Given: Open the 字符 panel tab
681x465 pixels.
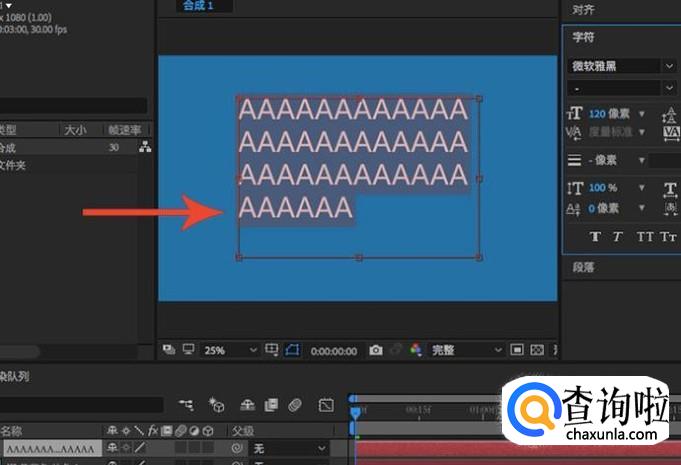Looking at the screenshot, I should [583, 37].
